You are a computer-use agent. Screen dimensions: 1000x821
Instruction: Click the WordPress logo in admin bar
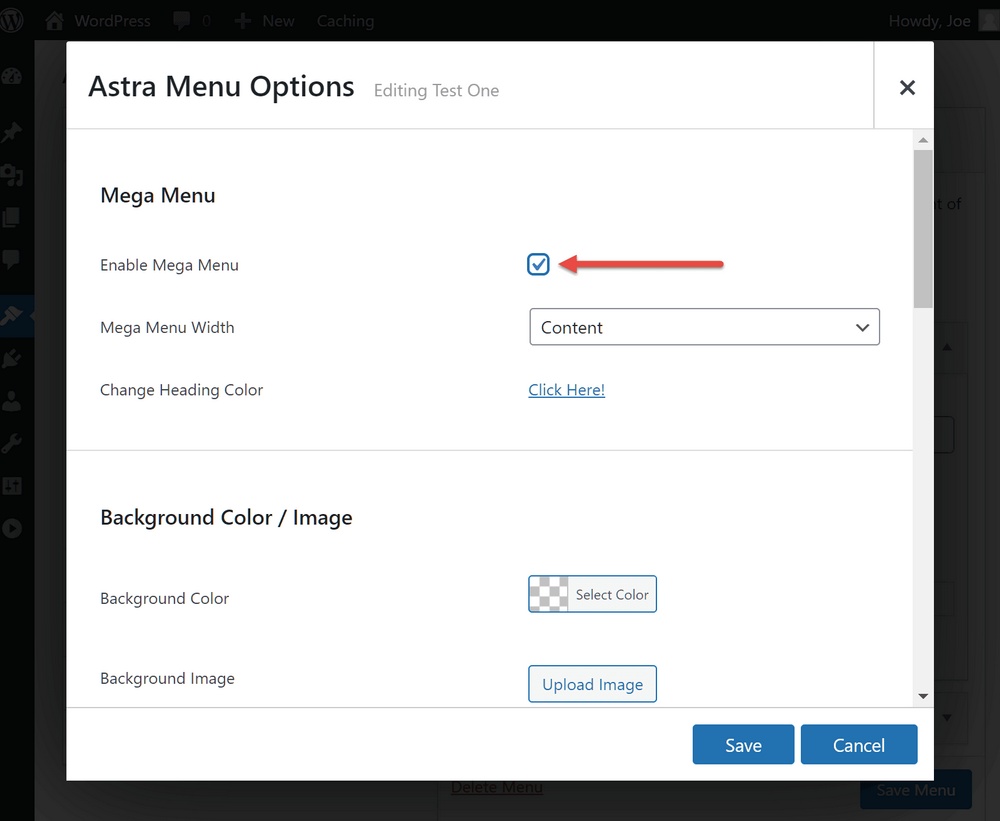coord(13,20)
